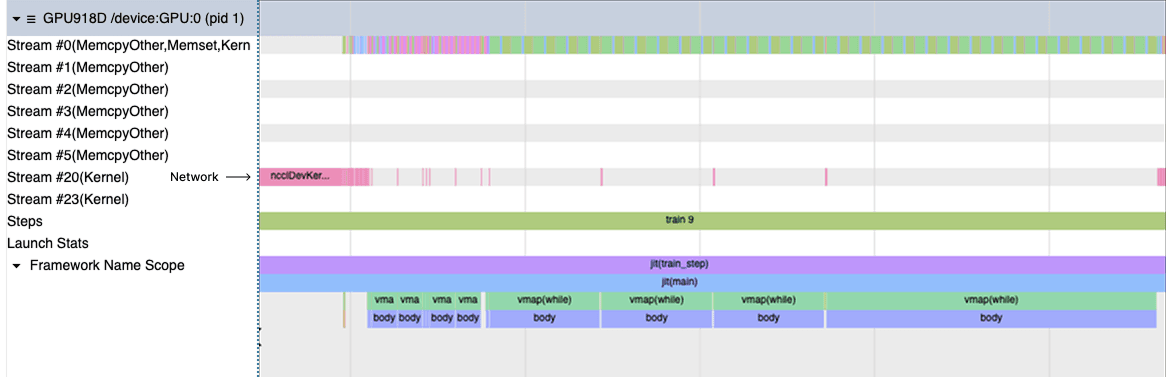Select the jit(main) scope bar
This screenshot has width=1166, height=377.
[712, 282]
